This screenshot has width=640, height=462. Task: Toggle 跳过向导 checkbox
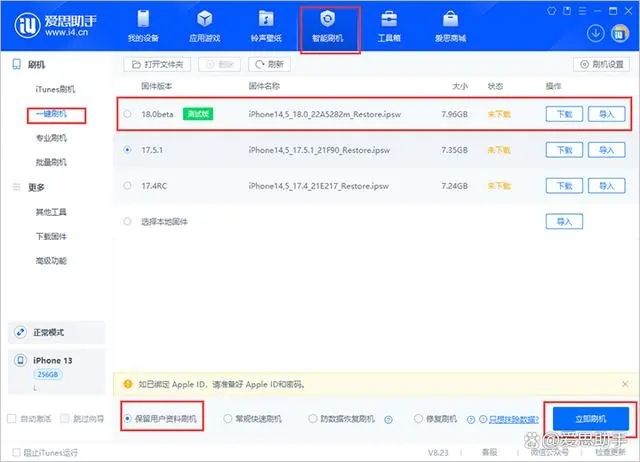point(64,419)
